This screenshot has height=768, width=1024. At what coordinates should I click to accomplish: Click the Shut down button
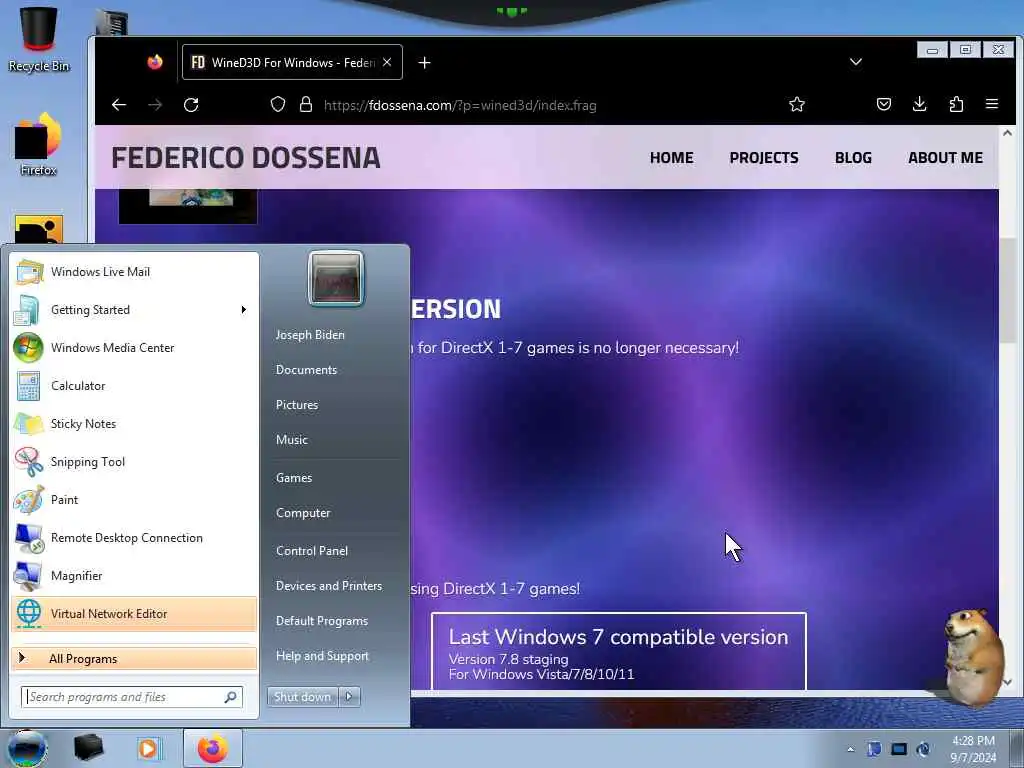[x=302, y=697]
